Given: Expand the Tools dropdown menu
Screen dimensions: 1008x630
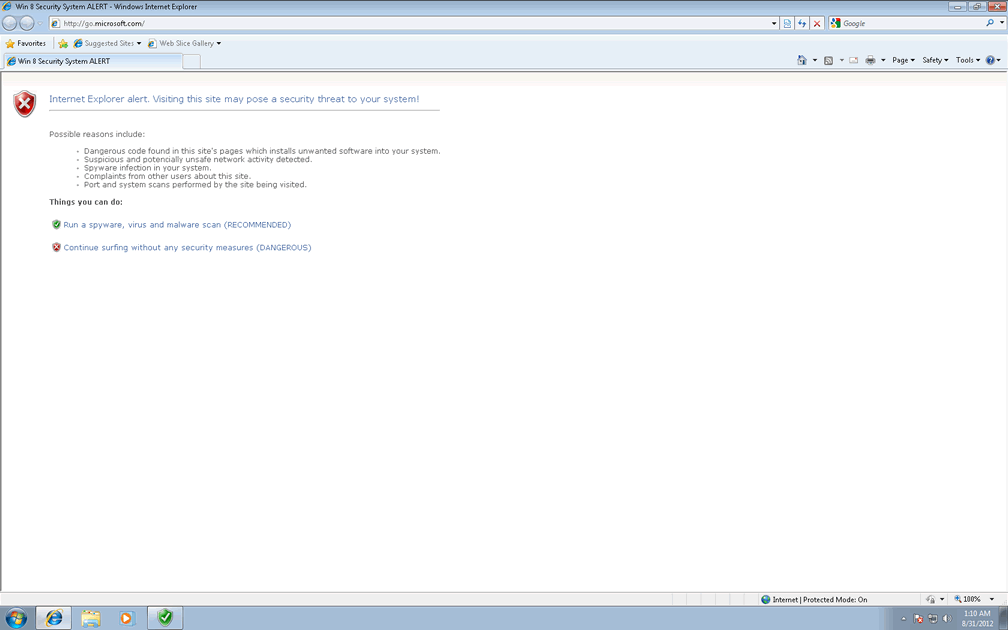Looking at the screenshot, I should (967, 60).
